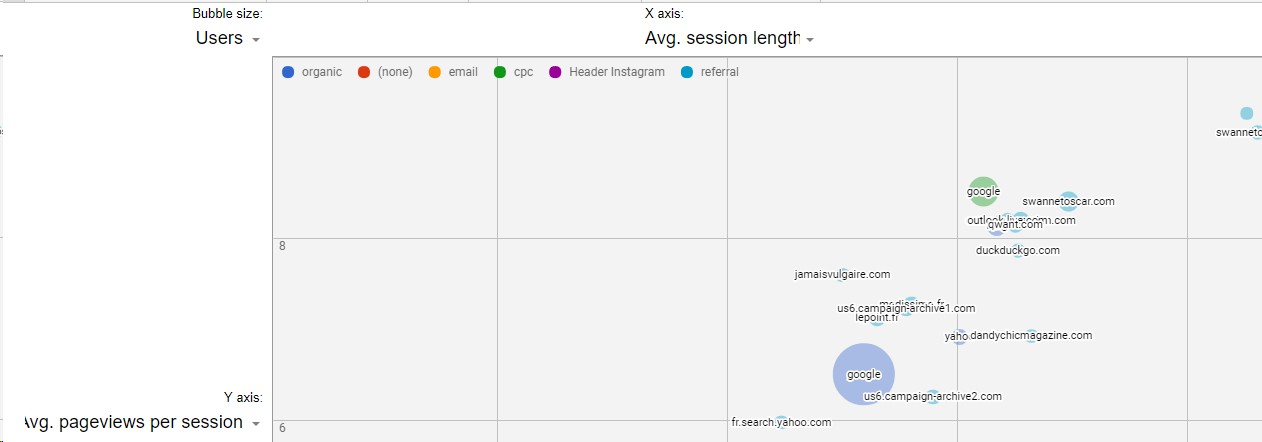Screen dimensions: 1262x442
Task: Open the X axis Avg. session length dropdown
Action: pyautogui.click(x=729, y=38)
